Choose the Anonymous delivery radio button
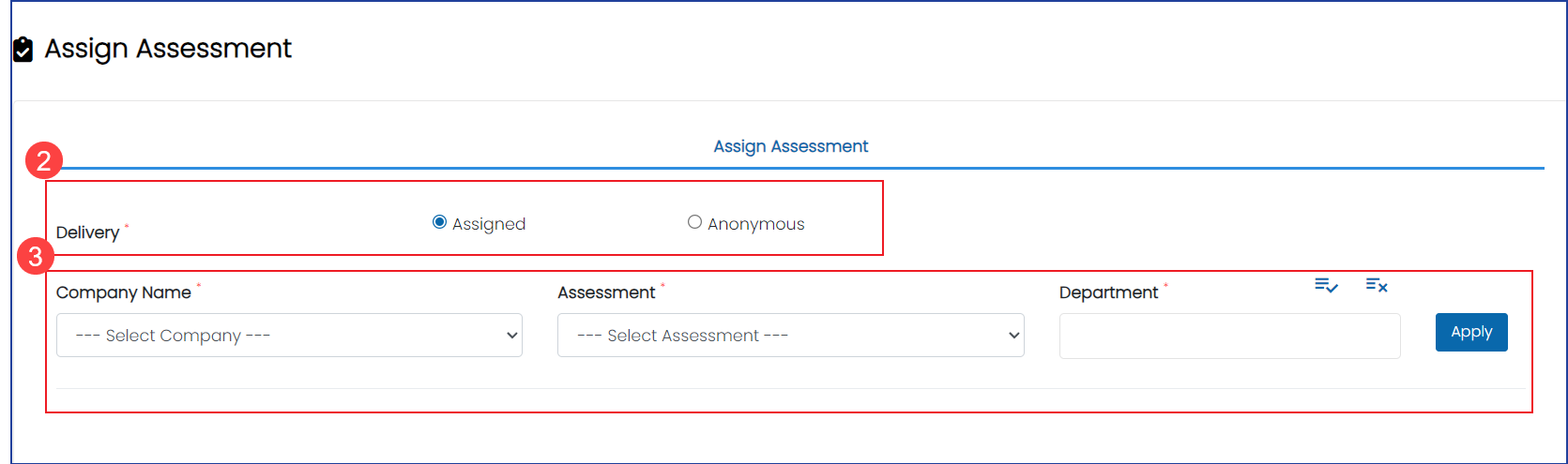 (x=694, y=222)
